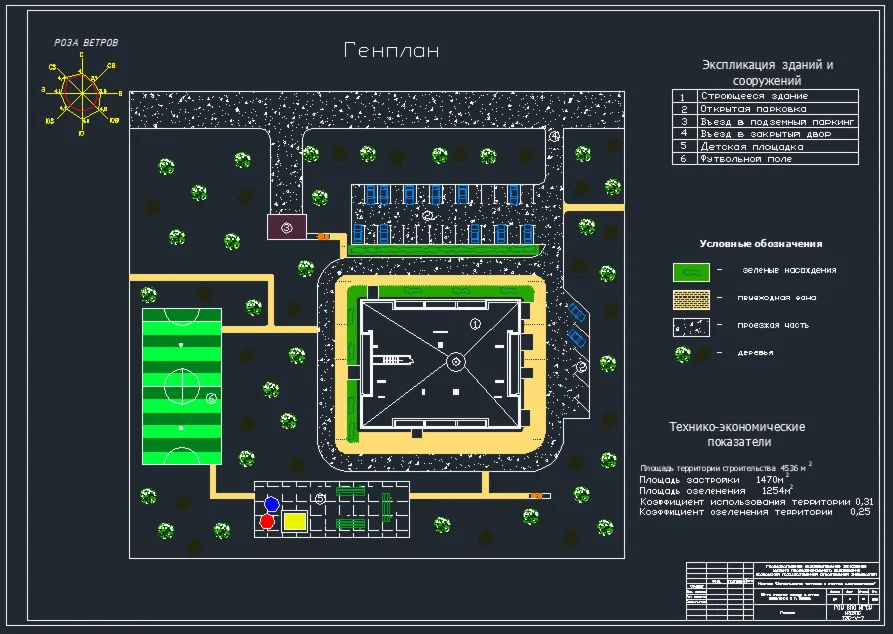Select the center circle of the football field
893x634 pixels.
[x=182, y=386]
